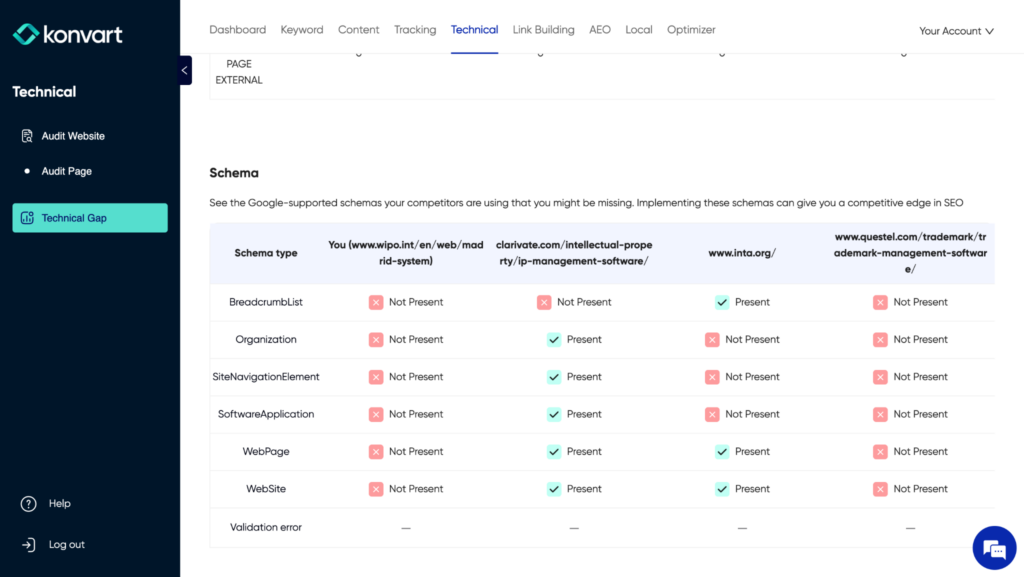Click Organization green check for clarivate.com

pos(554,339)
